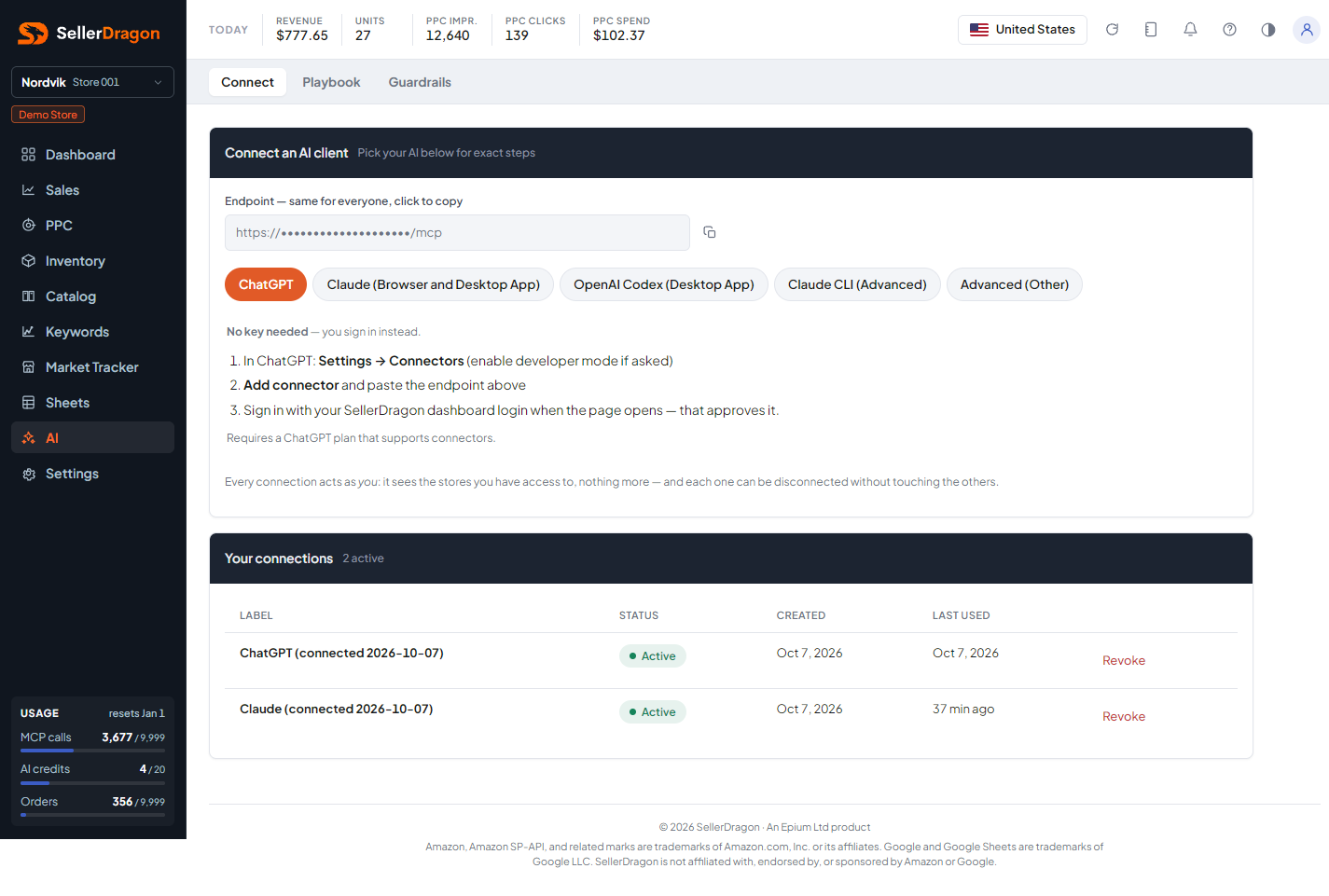Click the '37 min ago' last used value
Viewport: 1329px width, 896px height.
[x=963, y=710]
